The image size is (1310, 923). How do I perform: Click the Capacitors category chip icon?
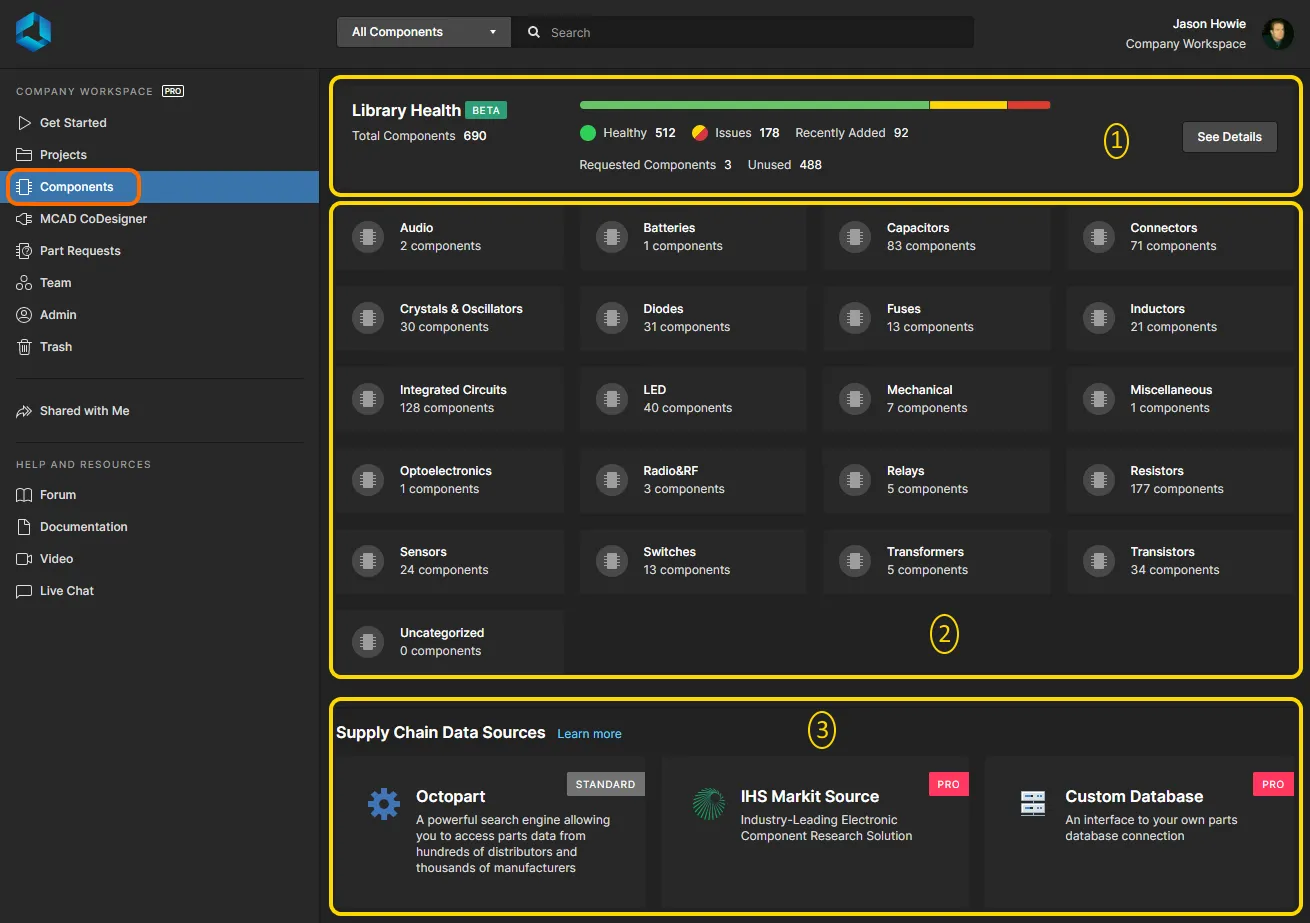pyautogui.click(x=855, y=237)
